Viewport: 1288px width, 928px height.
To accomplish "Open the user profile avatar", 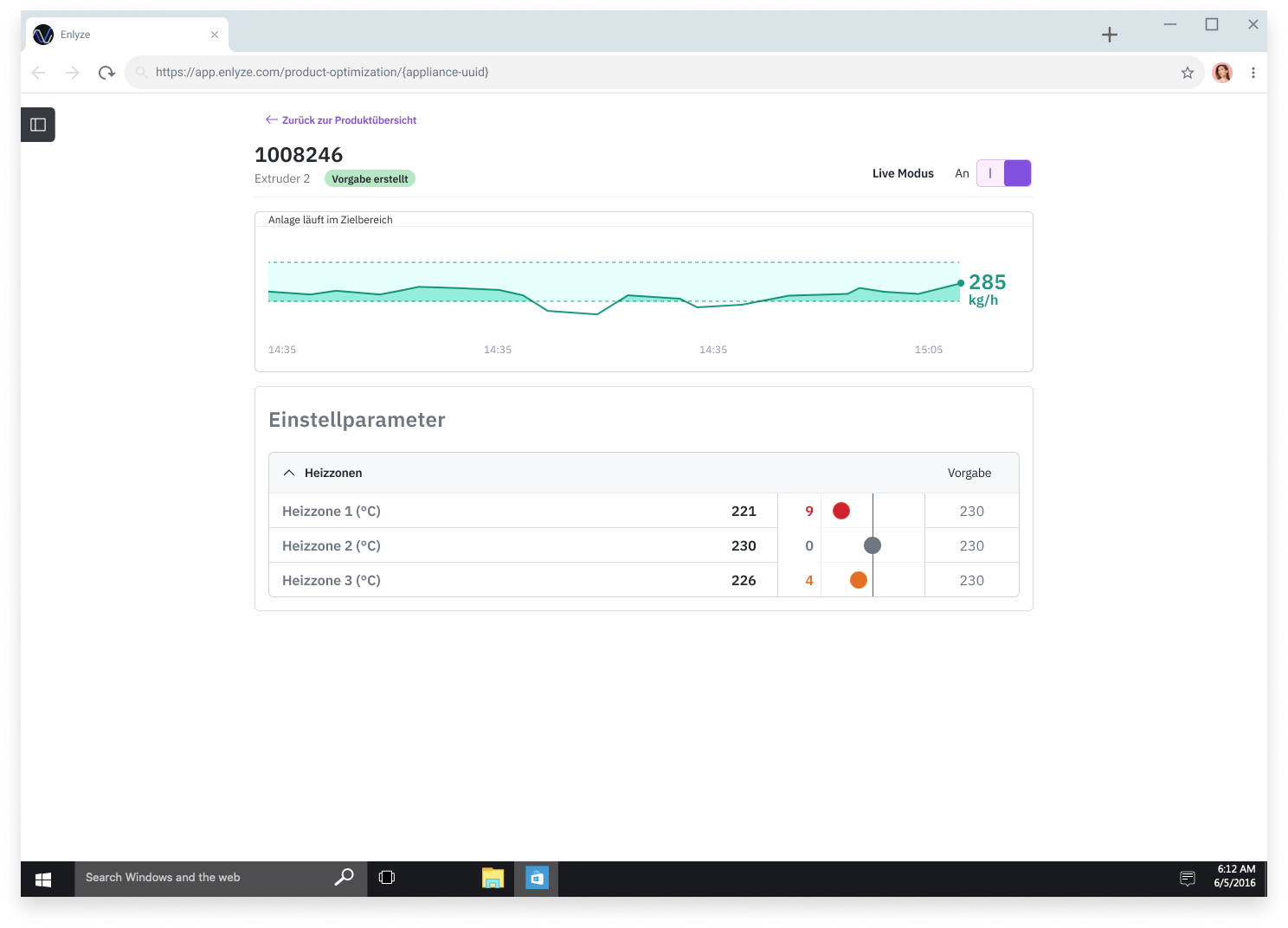I will point(1222,73).
